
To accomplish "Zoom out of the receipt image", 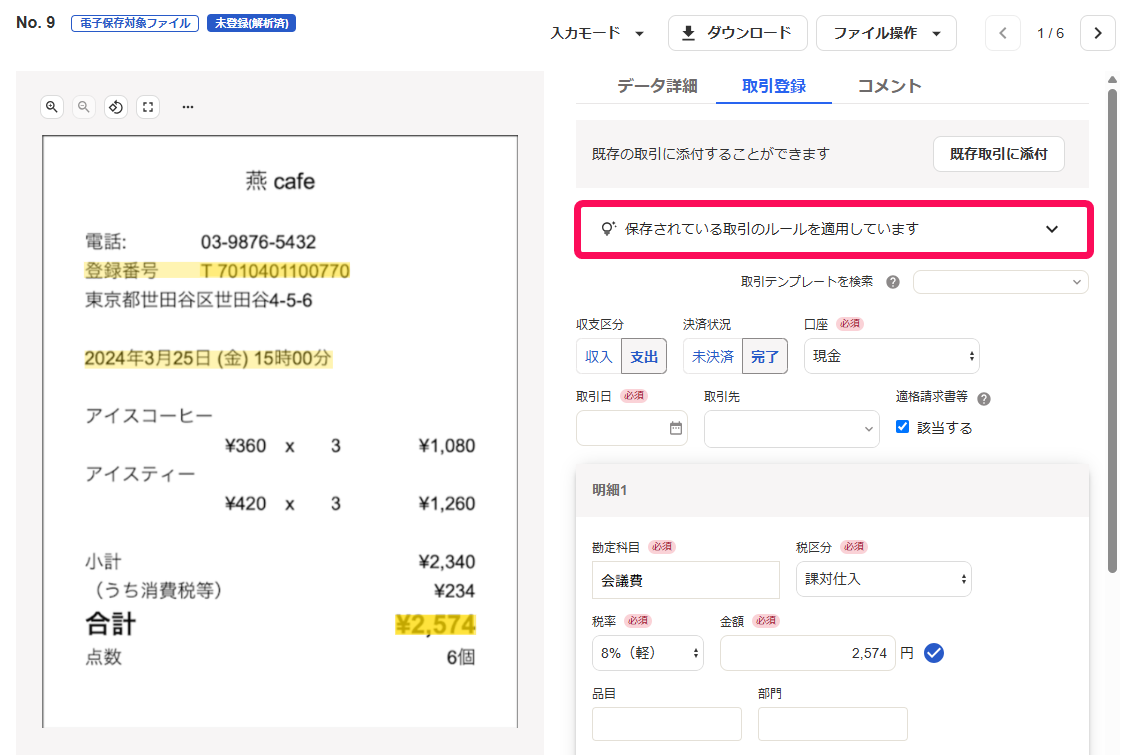I will 84,107.
